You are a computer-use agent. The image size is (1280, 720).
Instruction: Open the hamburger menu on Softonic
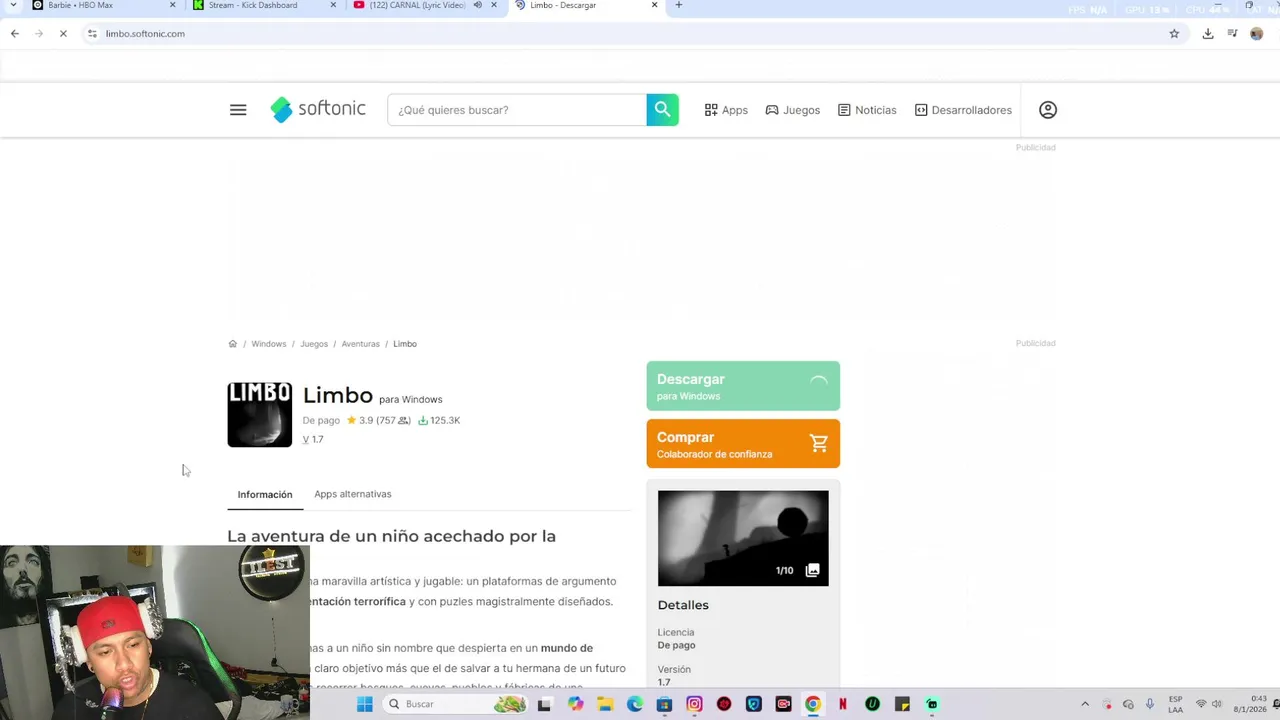click(x=238, y=110)
